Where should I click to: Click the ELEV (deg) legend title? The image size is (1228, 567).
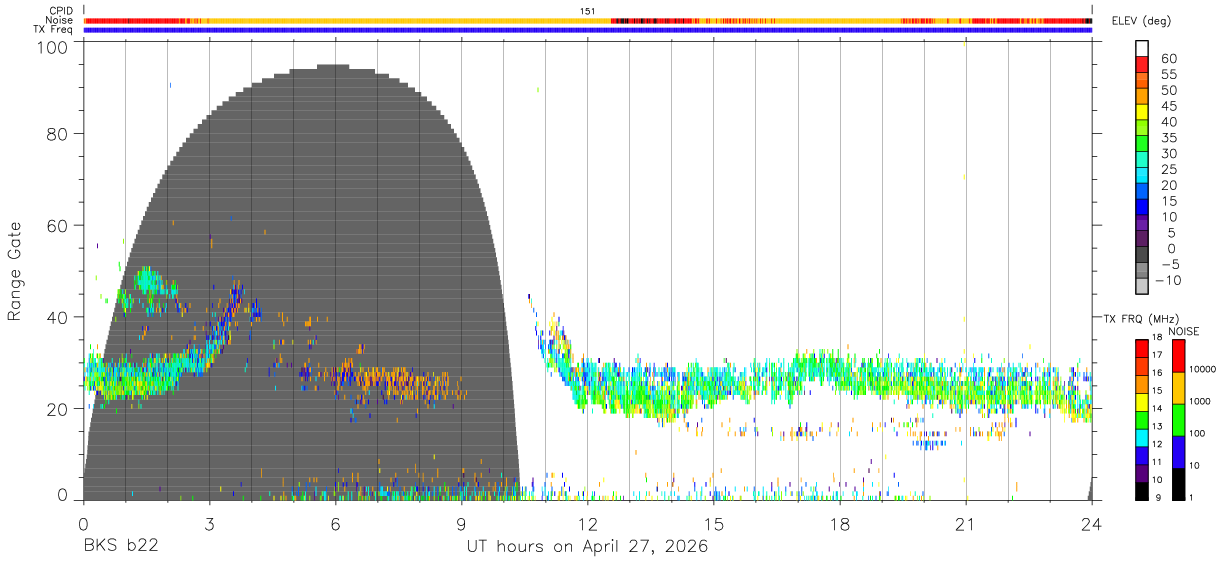pos(1141,20)
